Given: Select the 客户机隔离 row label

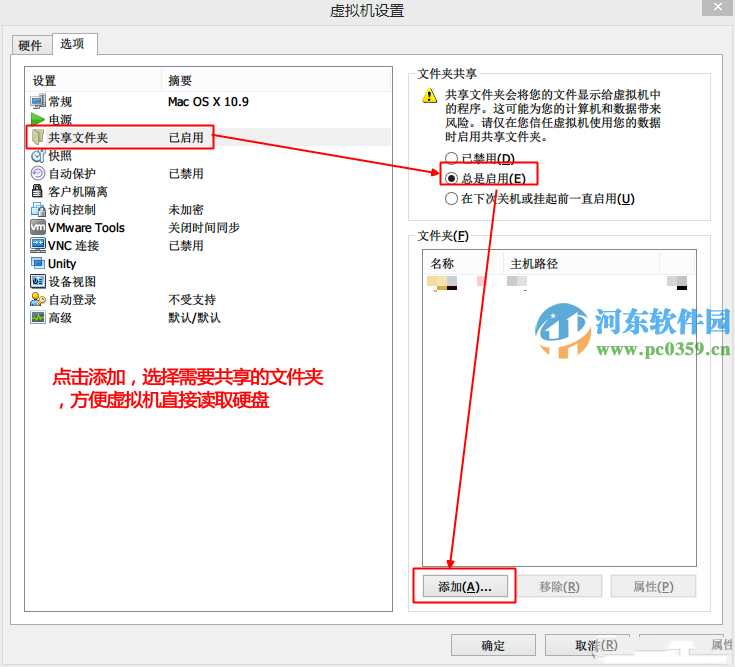Looking at the screenshot, I should 78,191.
